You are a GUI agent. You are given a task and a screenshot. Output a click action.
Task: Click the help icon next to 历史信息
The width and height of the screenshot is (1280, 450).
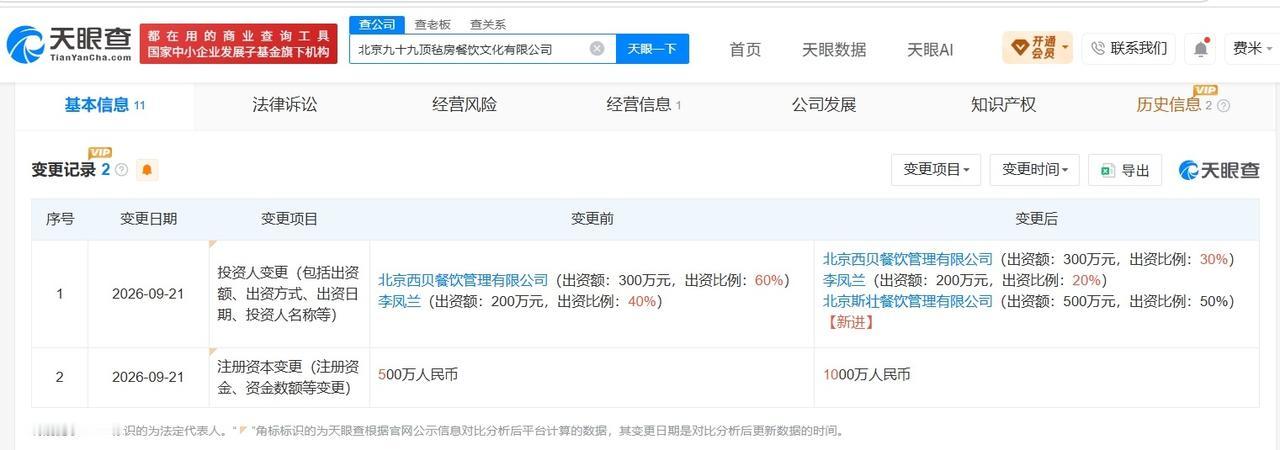pyautogui.click(x=1223, y=105)
